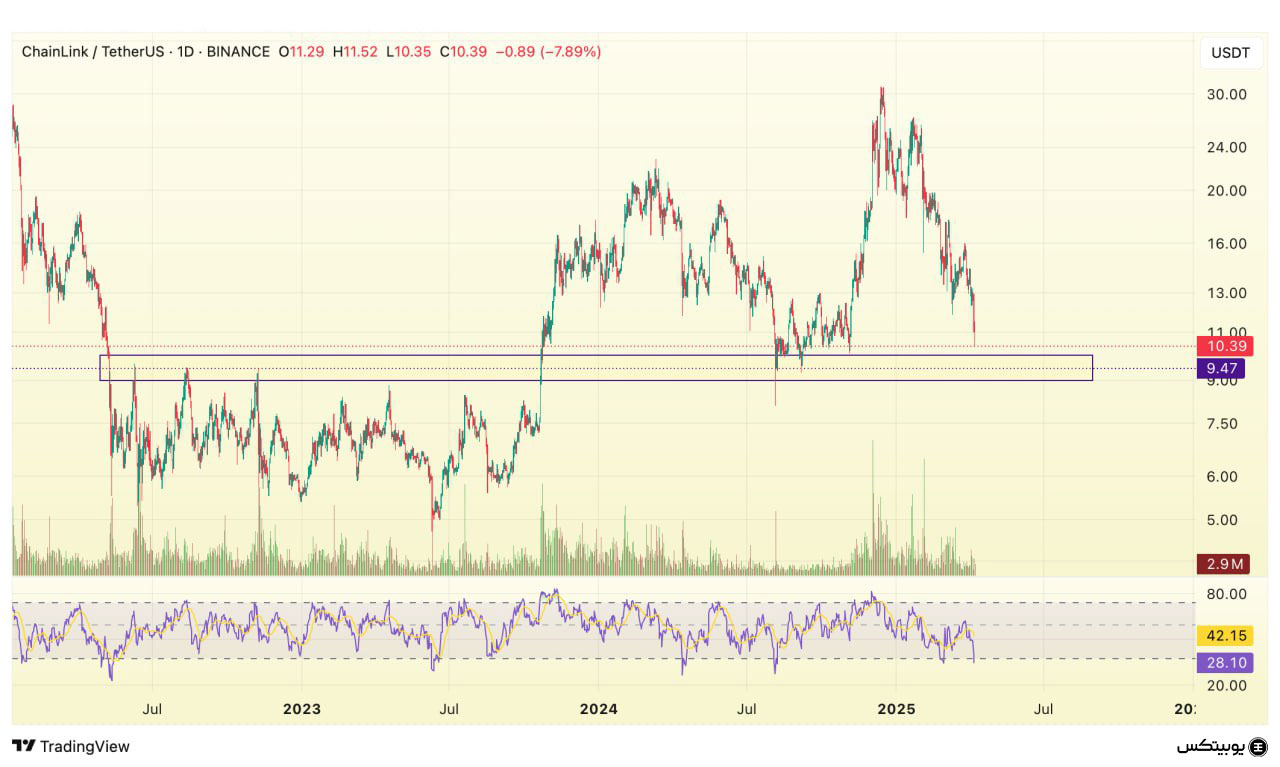Click the −0.89 (−7.89%) change value

click(546, 52)
